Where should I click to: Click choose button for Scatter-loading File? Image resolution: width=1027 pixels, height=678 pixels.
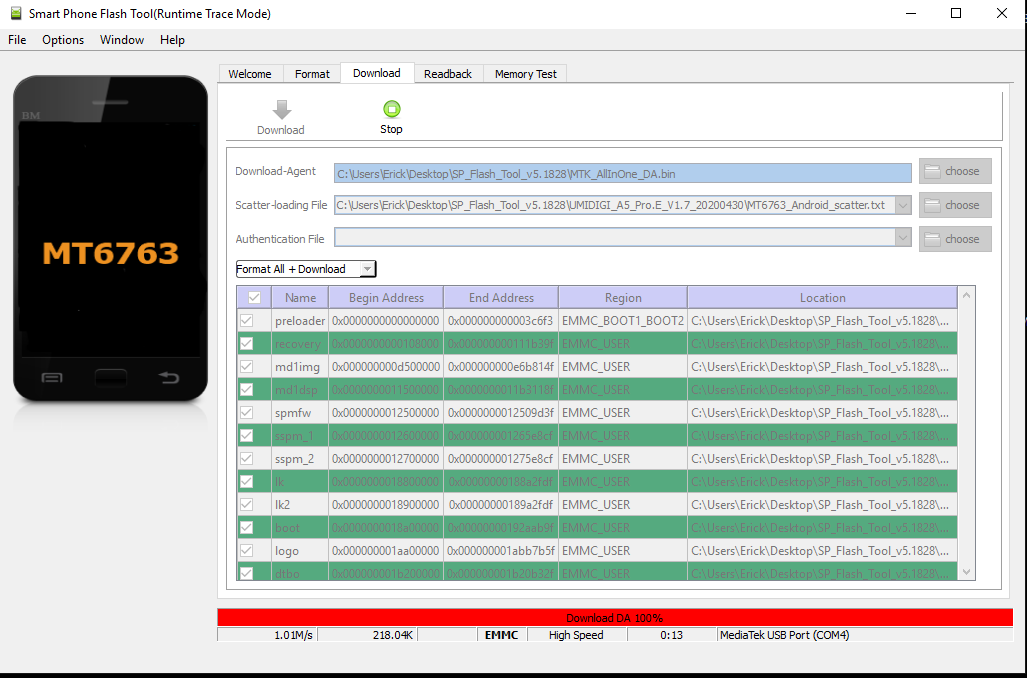[x=955, y=205]
